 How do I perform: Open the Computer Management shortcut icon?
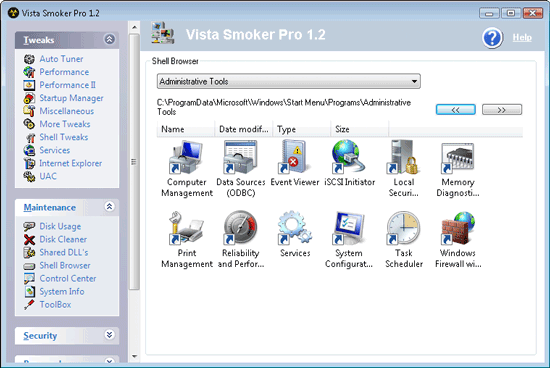[186, 157]
